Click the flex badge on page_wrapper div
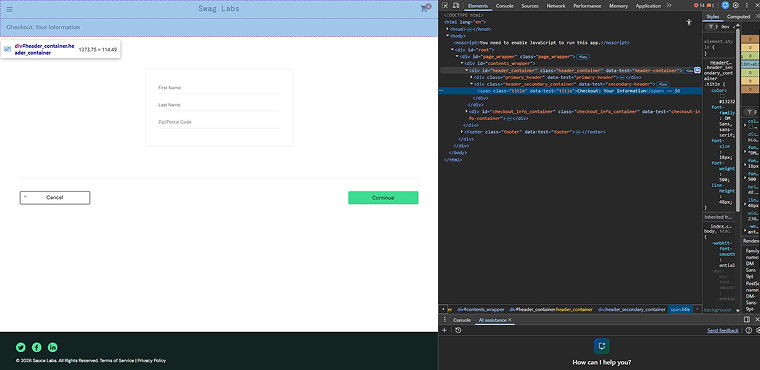This screenshot has height=370, width=760. (x=583, y=57)
